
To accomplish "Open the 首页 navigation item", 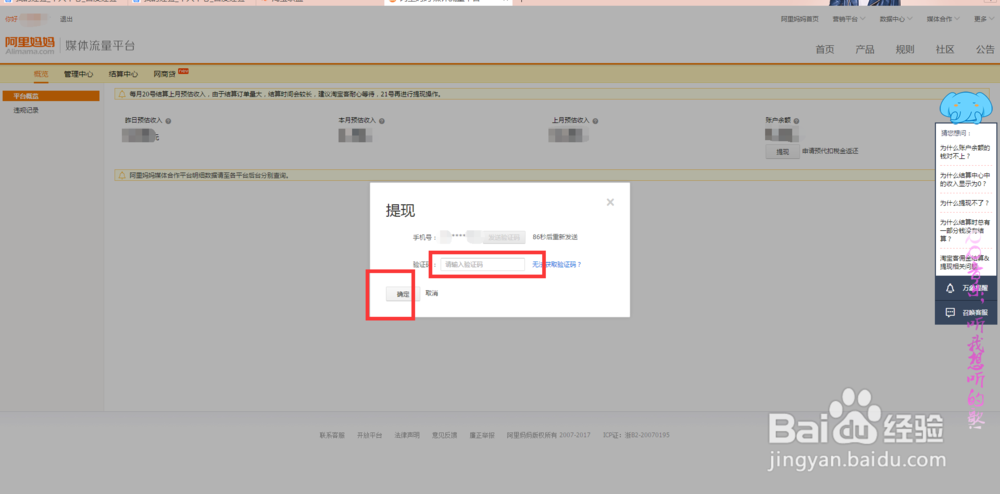I will pos(825,50).
